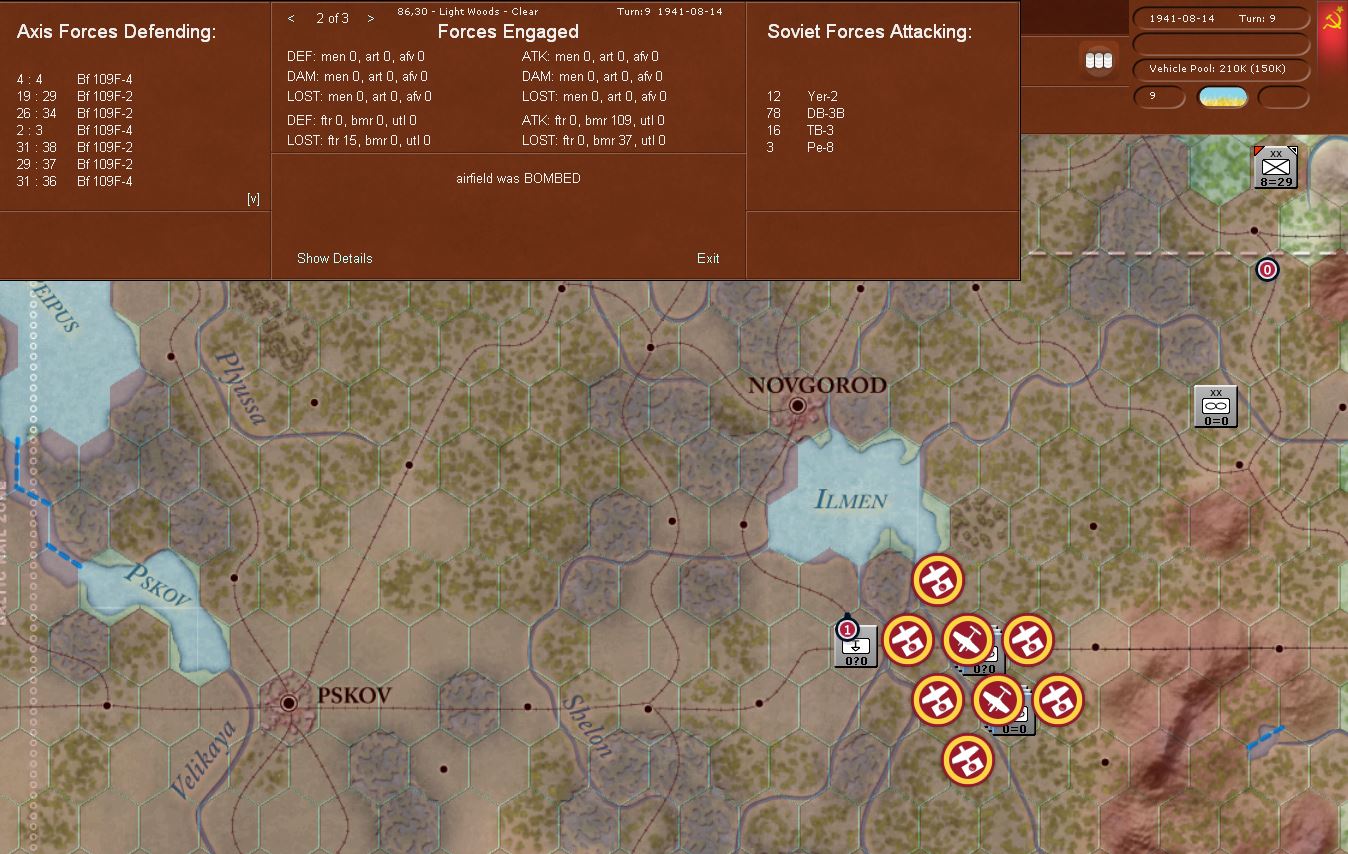The width and height of the screenshot is (1348, 854).
Task: Select the DB-3B attacking aircraft row
Action: 806,113
